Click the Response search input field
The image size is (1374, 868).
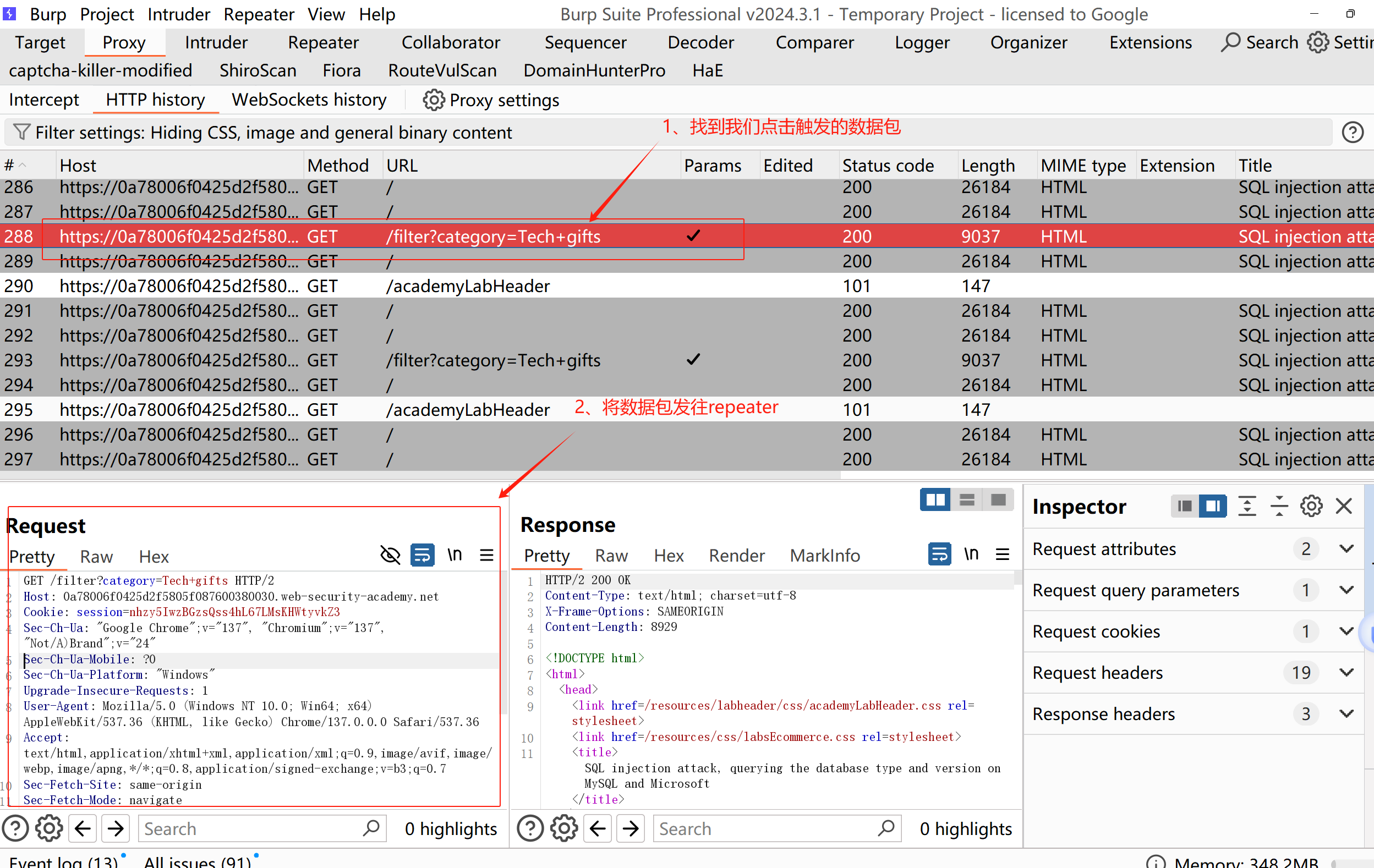click(x=765, y=828)
